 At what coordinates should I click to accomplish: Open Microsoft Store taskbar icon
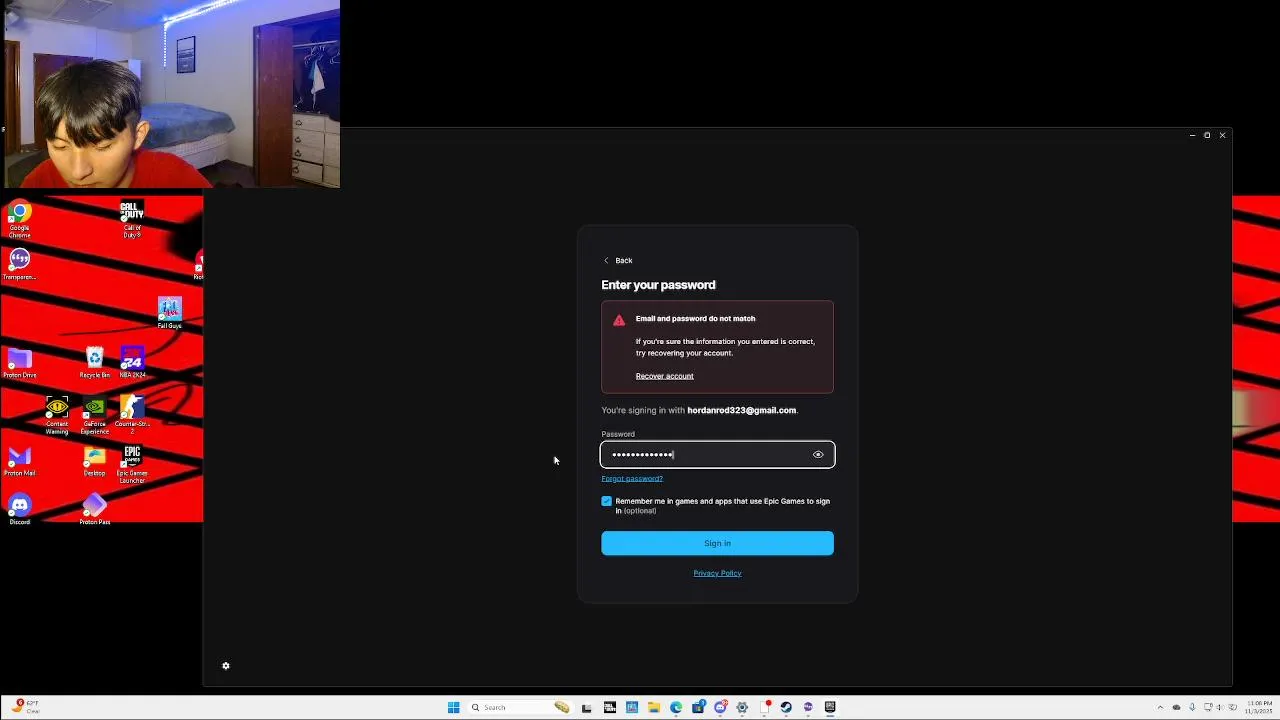point(698,707)
